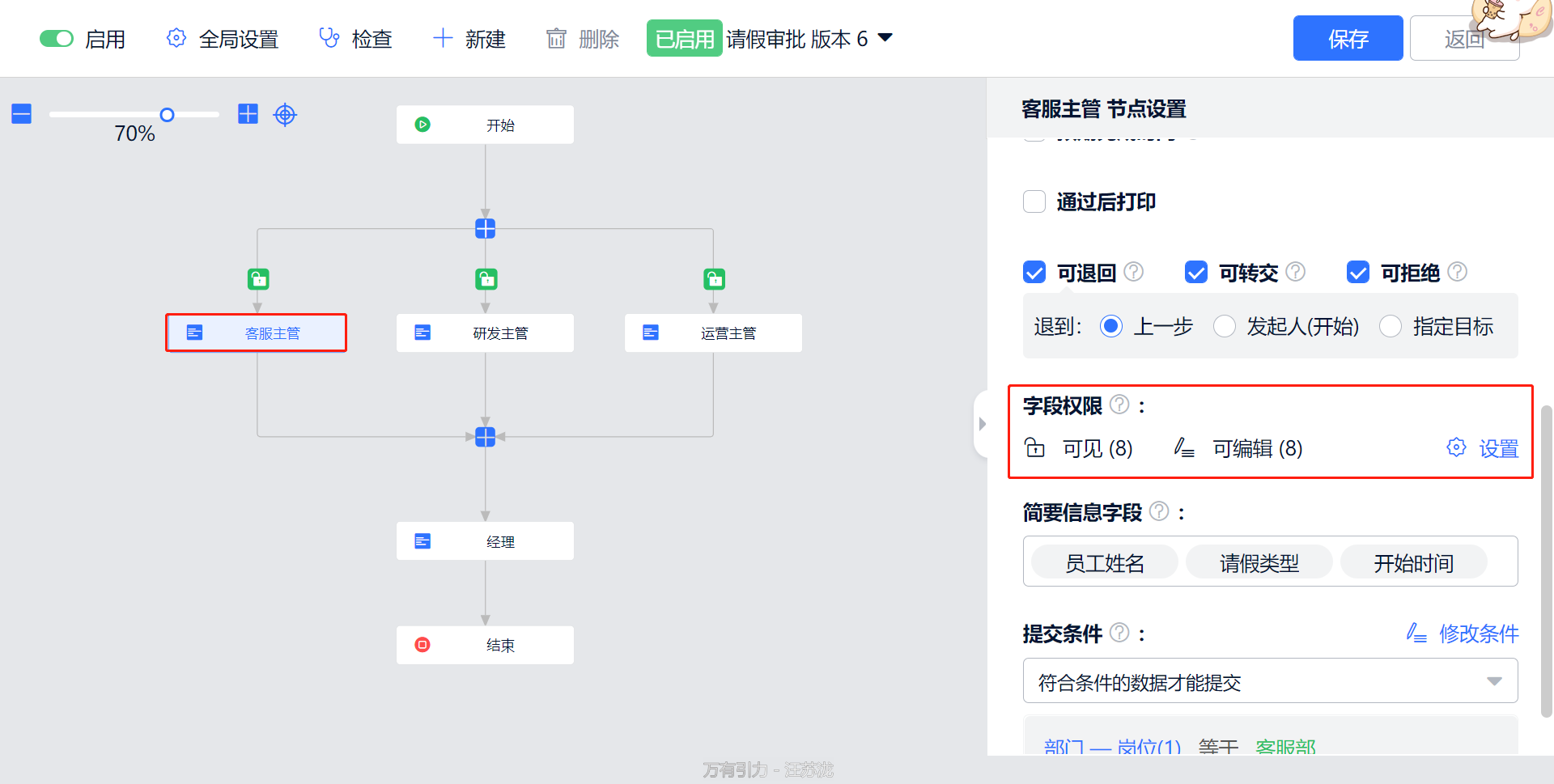The image size is (1554, 784).
Task: Click the zoom out minus icon
Action: [22, 114]
